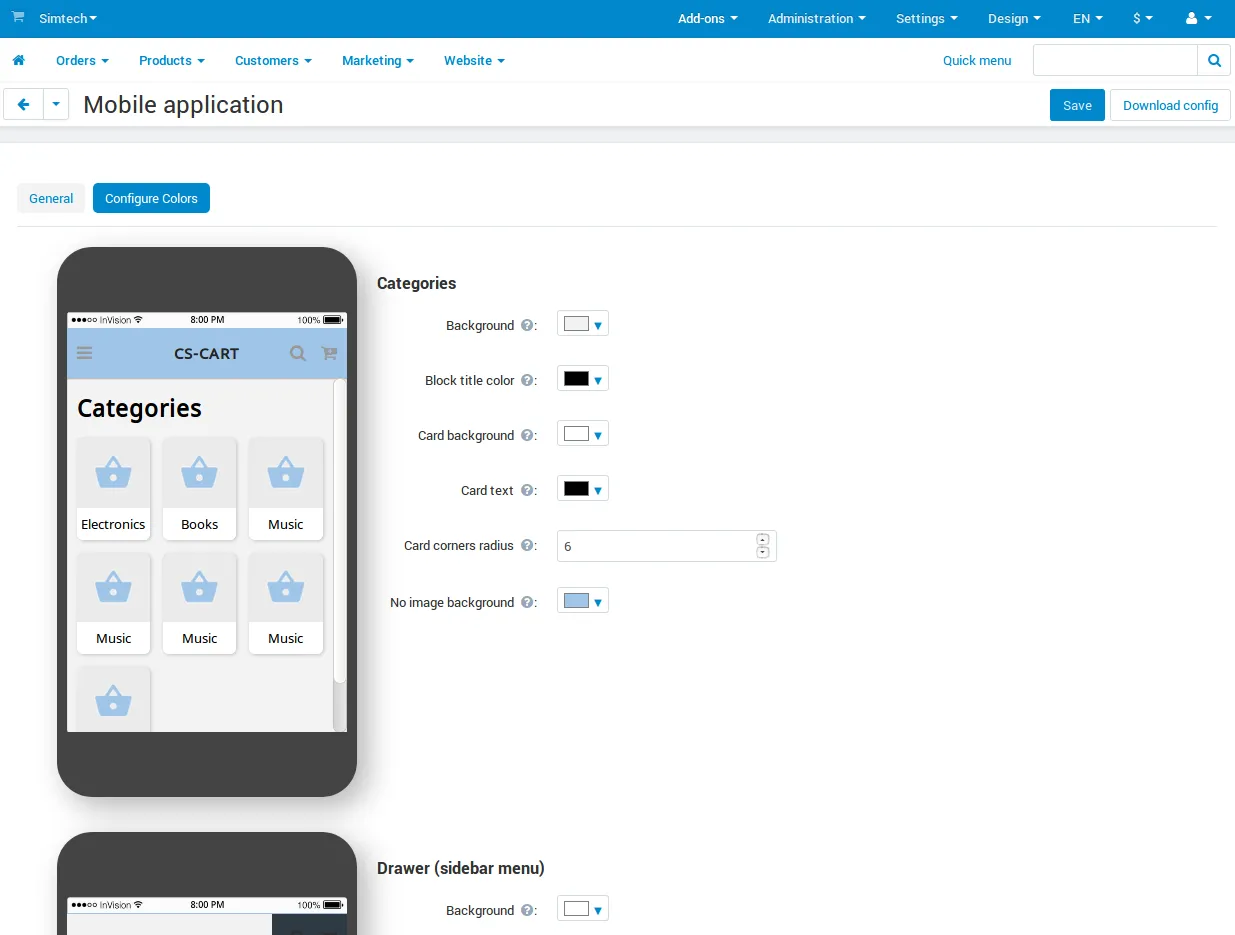Viewport: 1235px width, 935px height.
Task: Open the Card text color picker
Action: point(583,489)
